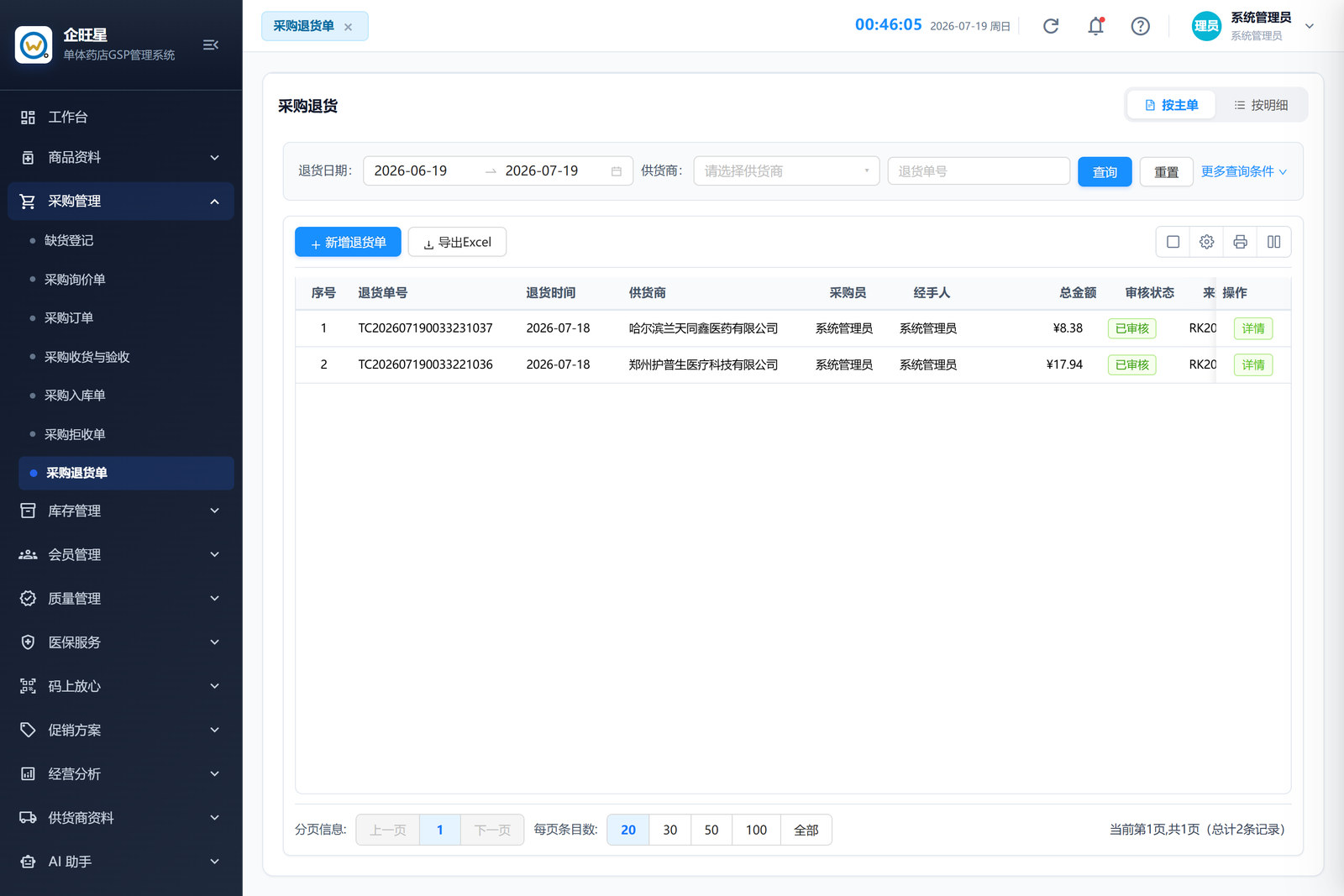1344x896 pixels.
Task: Go to page 1 in pagination
Action: pyautogui.click(x=439, y=830)
